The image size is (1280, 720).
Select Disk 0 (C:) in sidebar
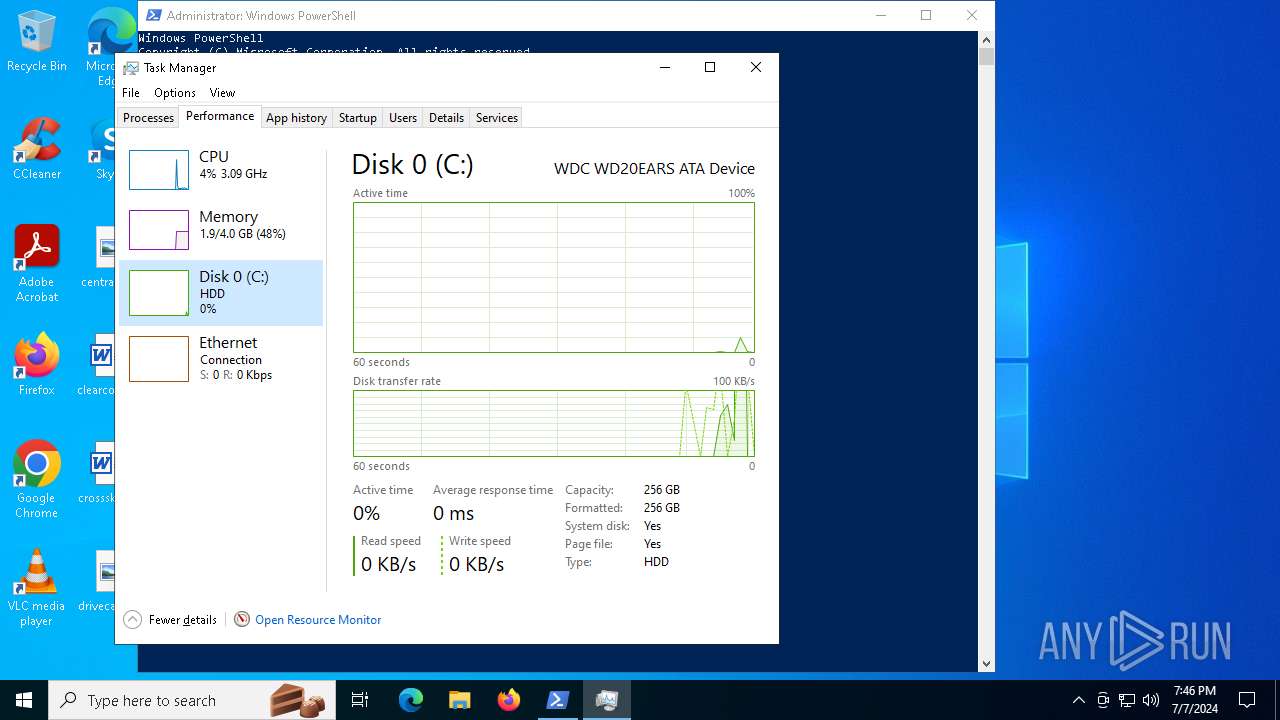pyautogui.click(x=221, y=293)
